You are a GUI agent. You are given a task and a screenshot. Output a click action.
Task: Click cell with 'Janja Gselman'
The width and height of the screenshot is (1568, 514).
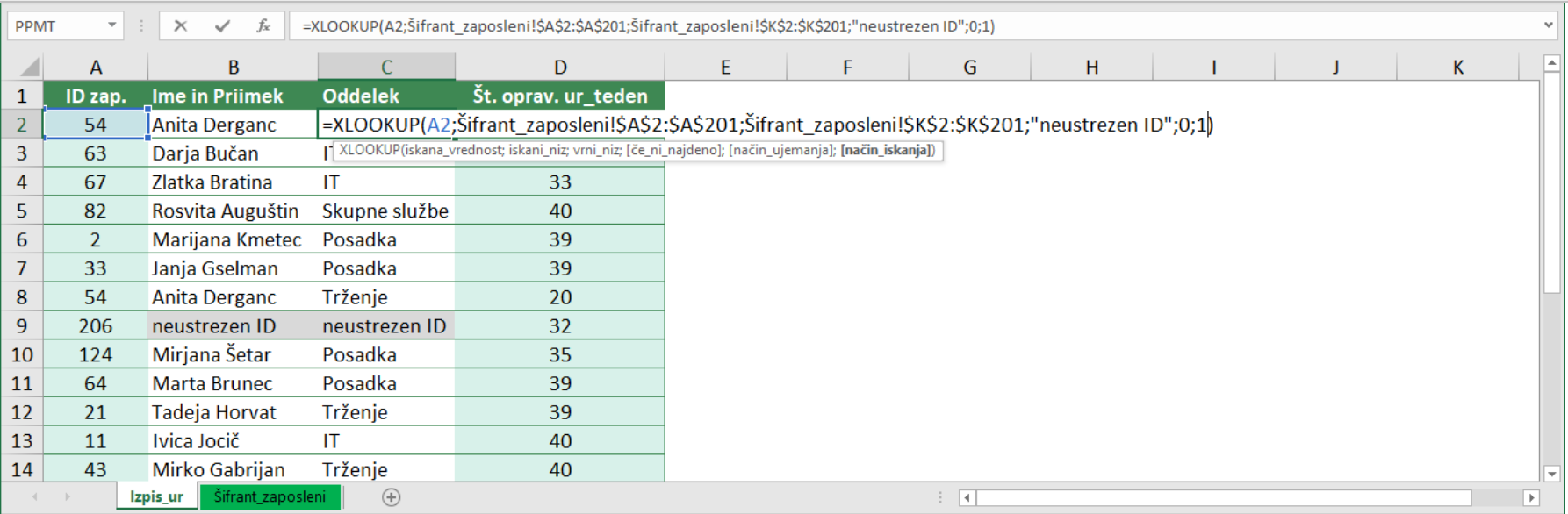coord(233,268)
